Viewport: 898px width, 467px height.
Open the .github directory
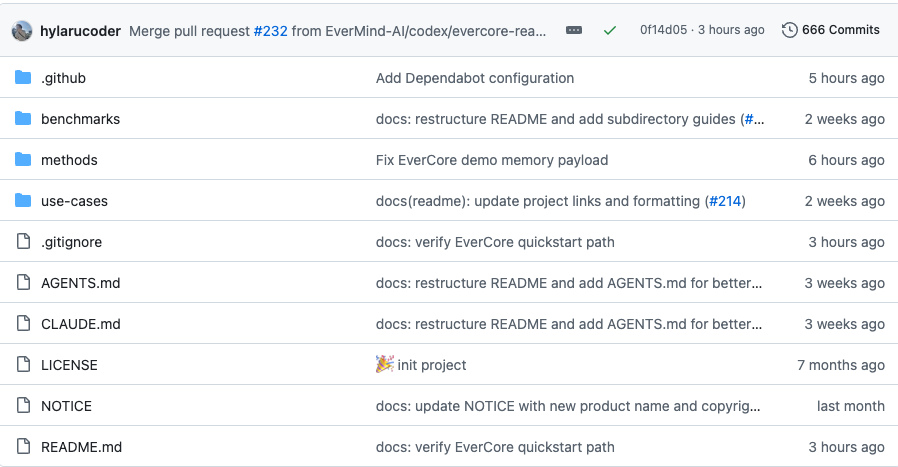tap(64, 78)
